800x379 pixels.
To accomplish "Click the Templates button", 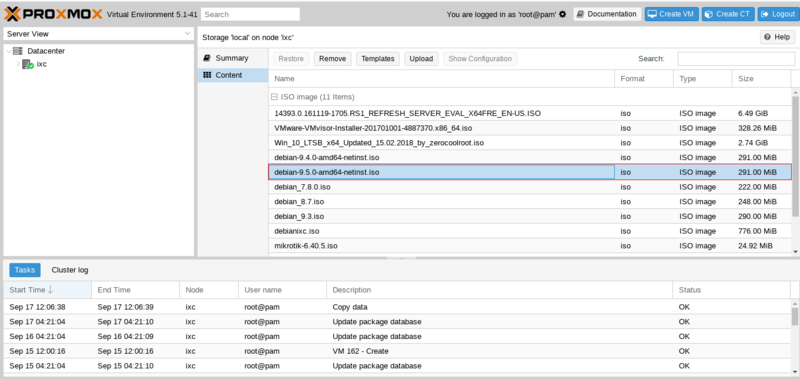I will pos(378,59).
